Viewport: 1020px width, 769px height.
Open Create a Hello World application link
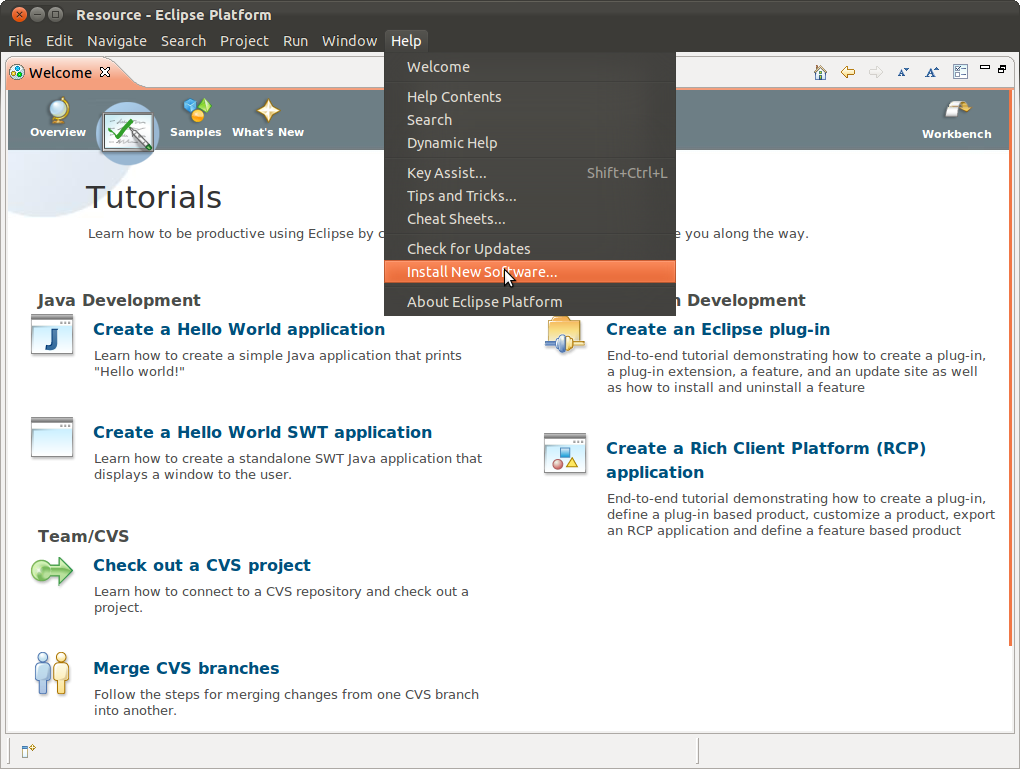239,329
